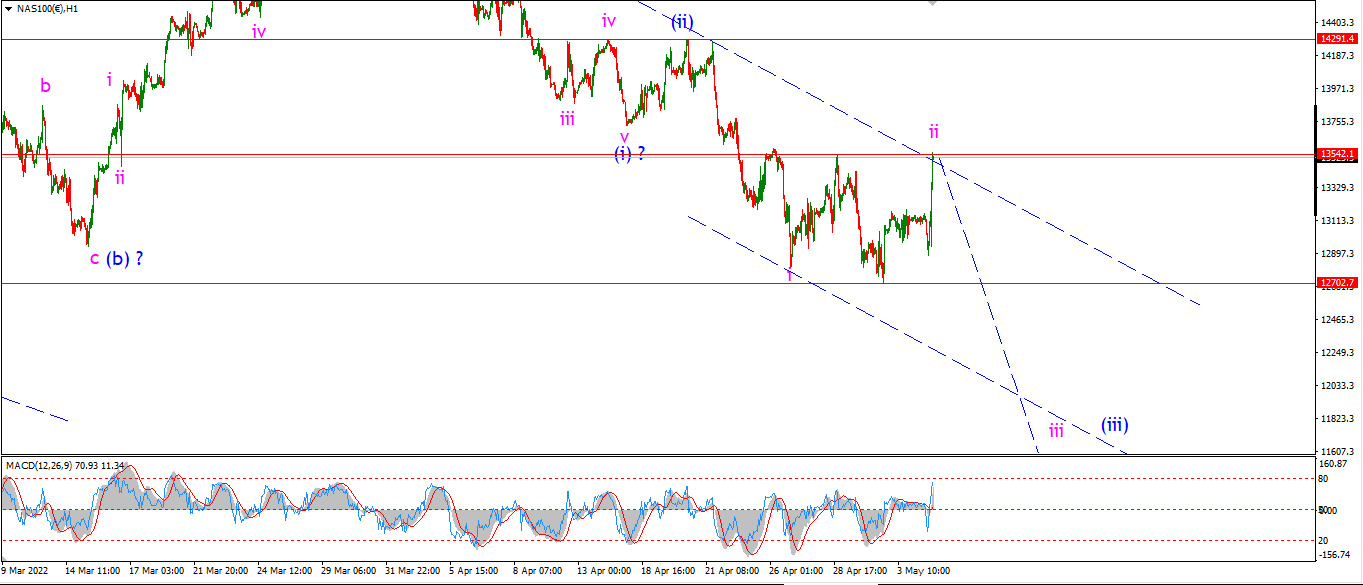Click the small red i label at the April low

pos(789,275)
